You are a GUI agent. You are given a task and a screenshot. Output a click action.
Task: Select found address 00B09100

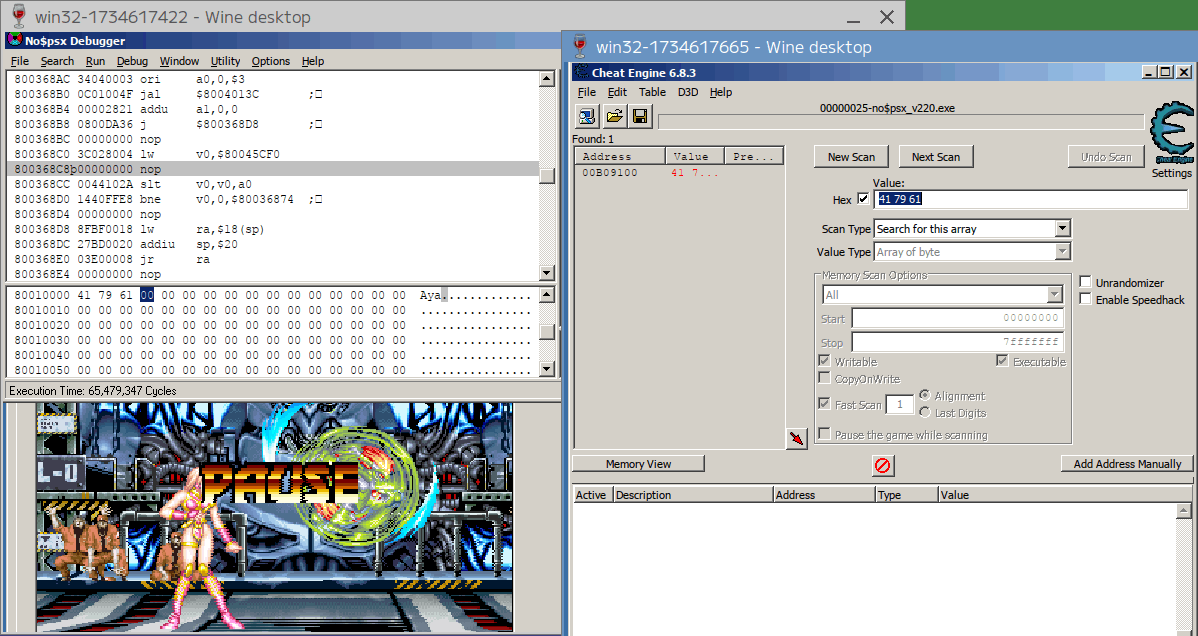coord(679,173)
